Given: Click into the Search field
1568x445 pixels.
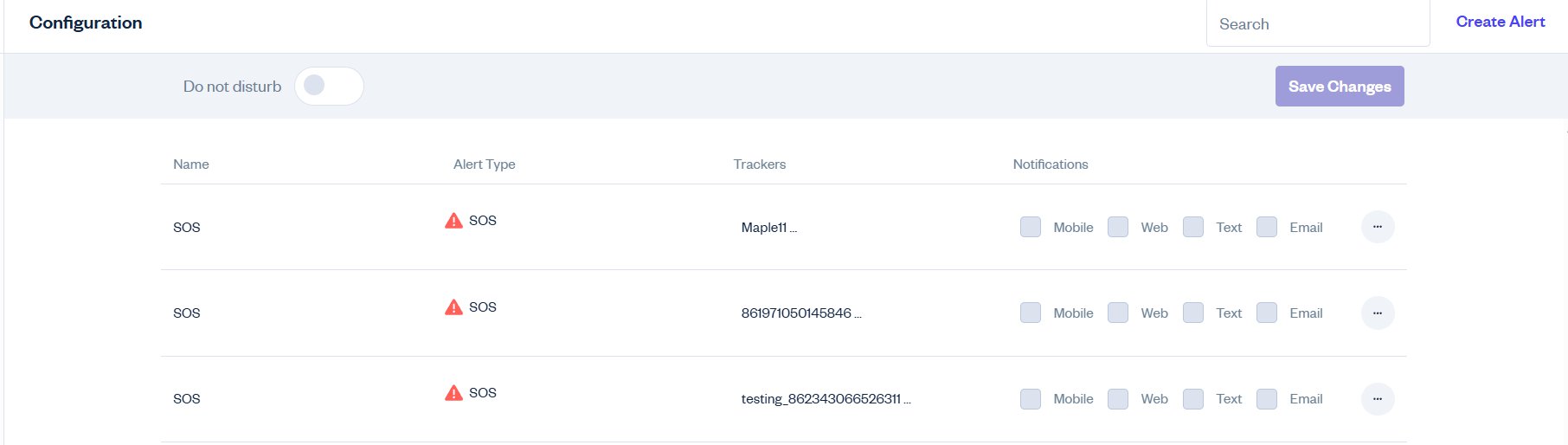Looking at the screenshot, I should click(x=1317, y=24).
